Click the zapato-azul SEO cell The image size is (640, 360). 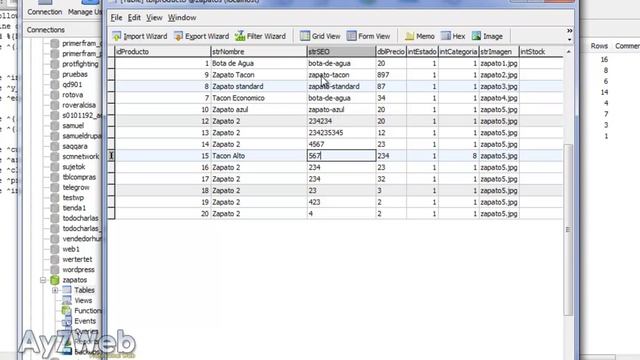coord(341,109)
